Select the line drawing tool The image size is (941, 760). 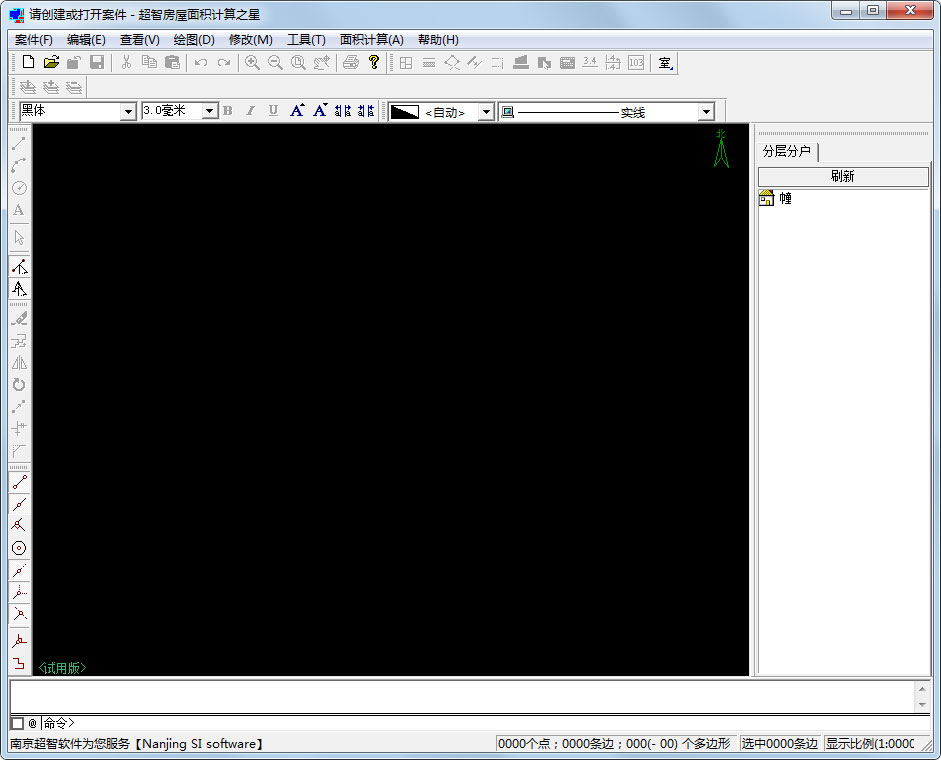point(19,143)
